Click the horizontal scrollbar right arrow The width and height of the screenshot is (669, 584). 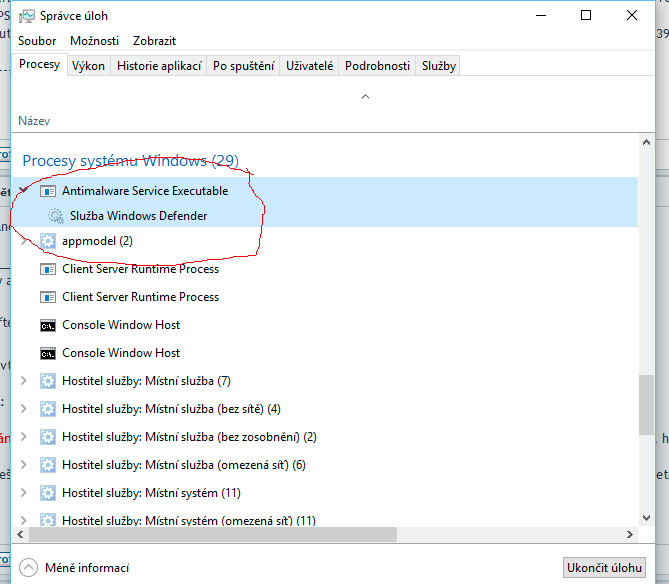pyautogui.click(x=630, y=534)
